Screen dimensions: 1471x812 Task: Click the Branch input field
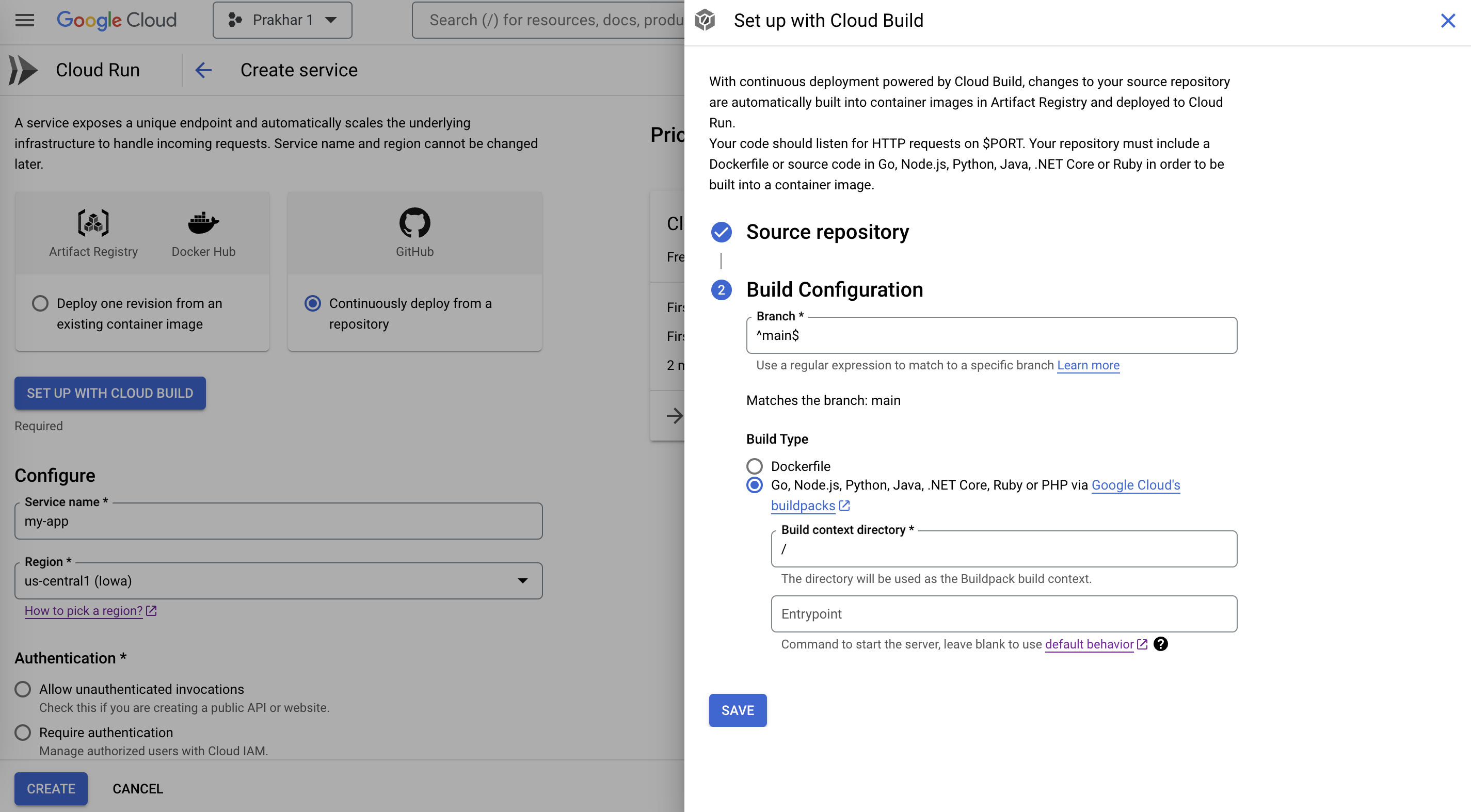[991, 335]
